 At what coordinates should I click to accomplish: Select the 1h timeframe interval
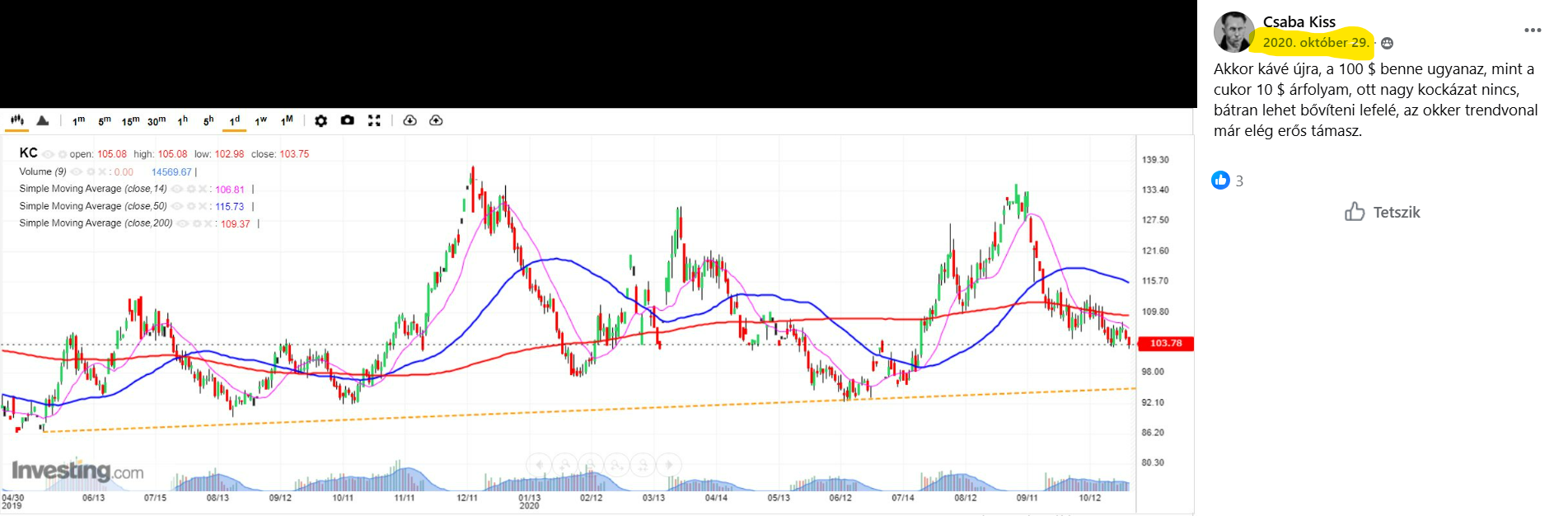[183, 121]
